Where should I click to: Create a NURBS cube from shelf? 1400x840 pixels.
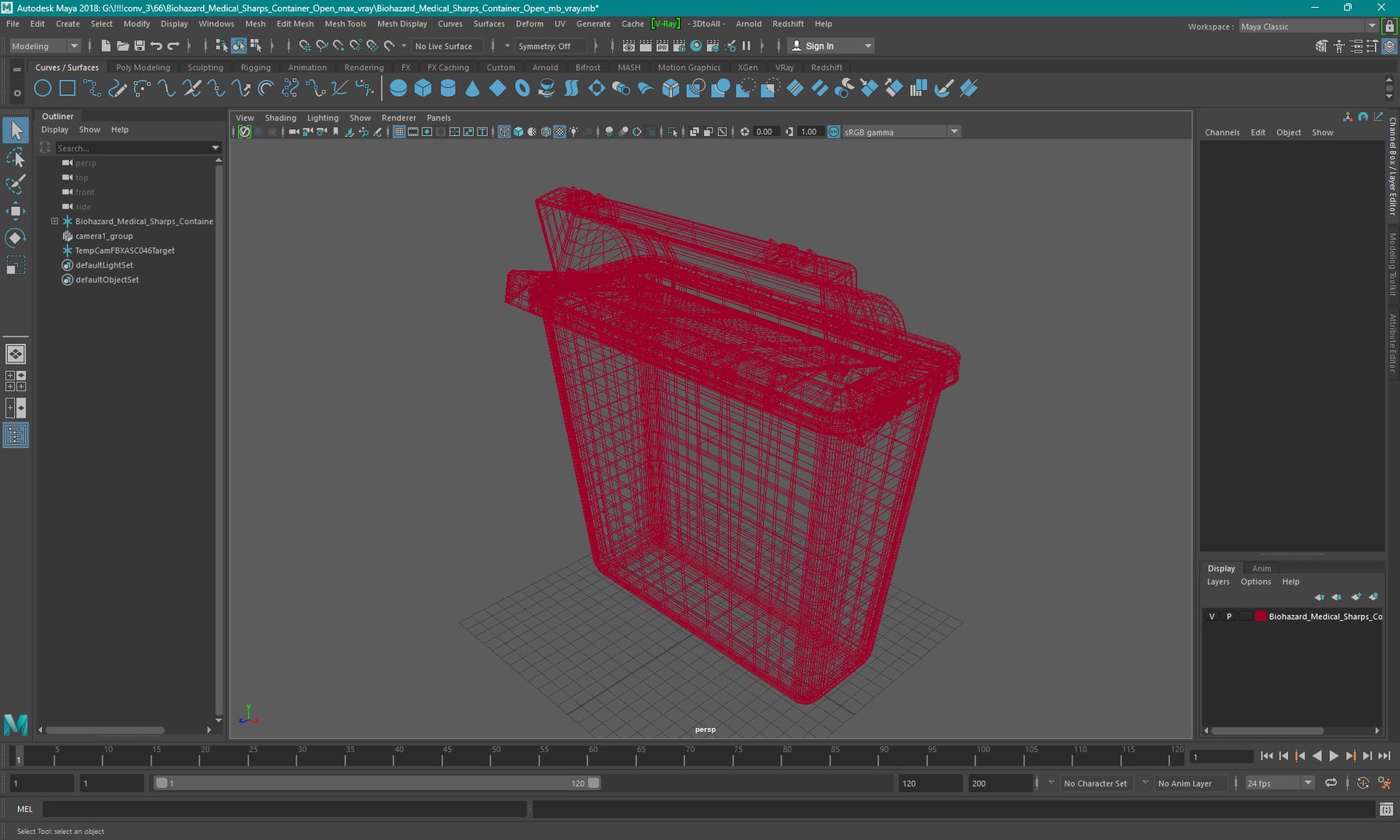tap(423, 89)
